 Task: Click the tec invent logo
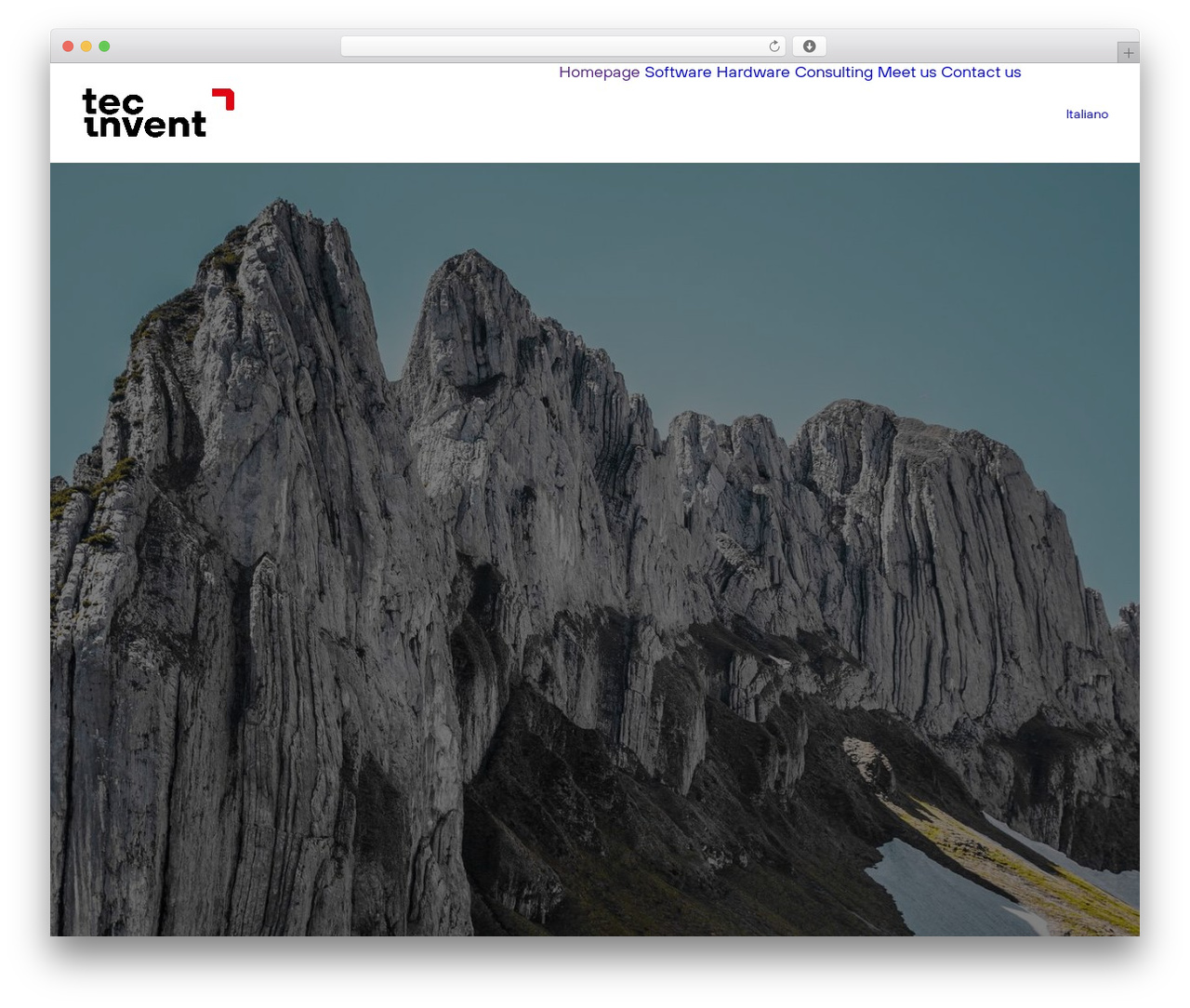158,113
